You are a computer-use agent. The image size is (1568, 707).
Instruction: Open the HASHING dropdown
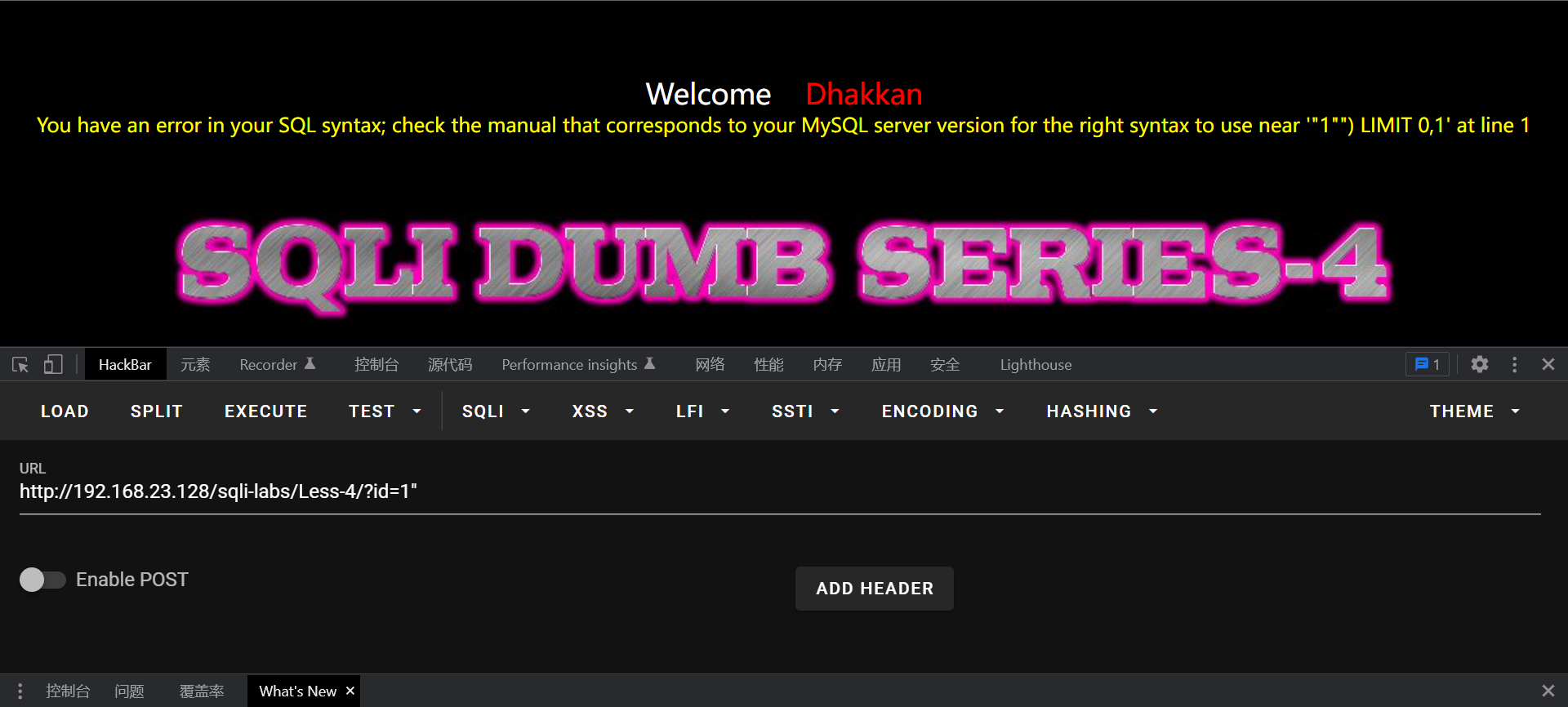click(x=1102, y=411)
